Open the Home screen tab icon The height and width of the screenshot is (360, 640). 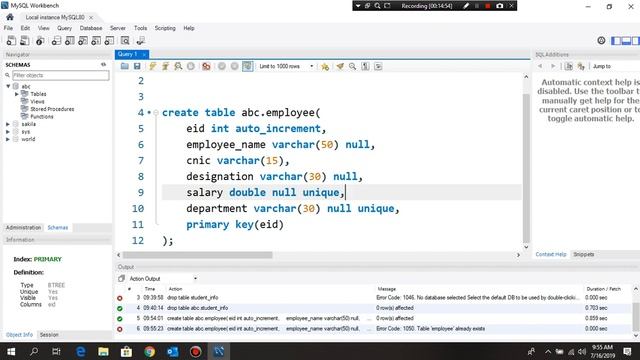point(10,17)
